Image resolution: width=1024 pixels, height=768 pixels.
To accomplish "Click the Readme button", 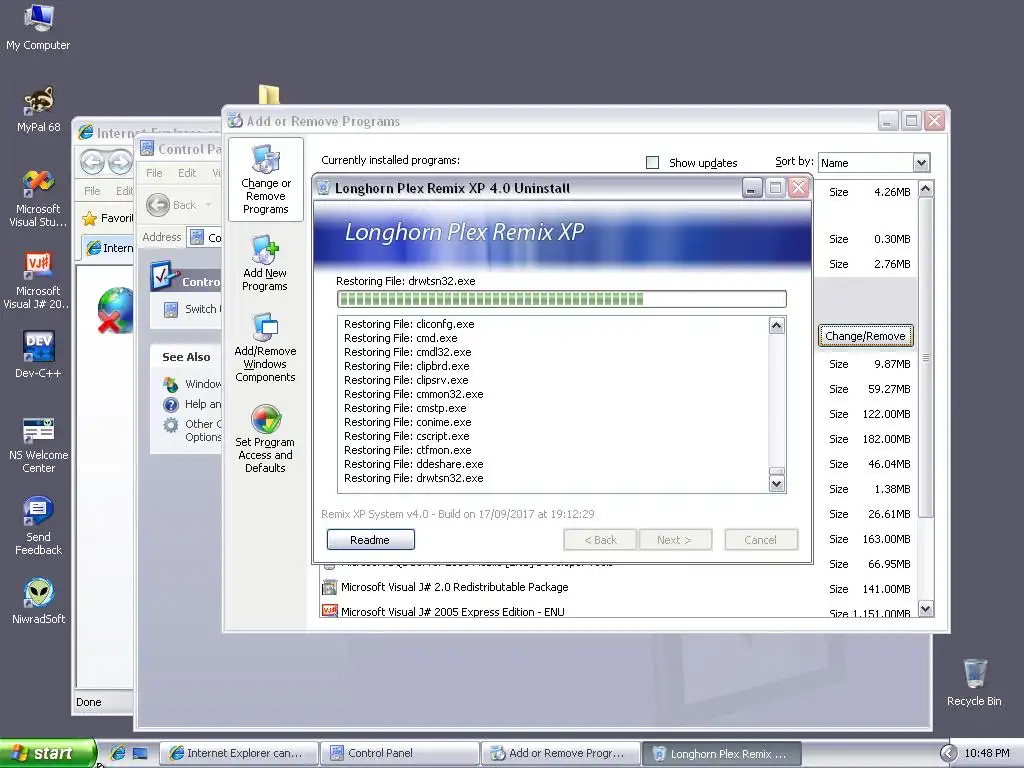I will tap(370, 540).
